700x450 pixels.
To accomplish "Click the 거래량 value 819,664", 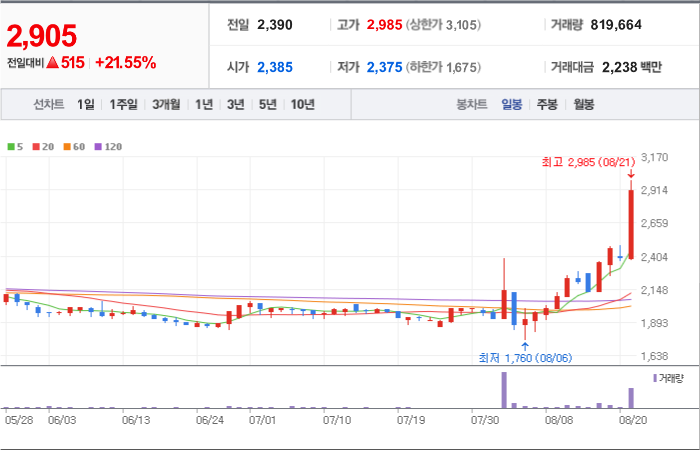I will [x=616, y=25].
